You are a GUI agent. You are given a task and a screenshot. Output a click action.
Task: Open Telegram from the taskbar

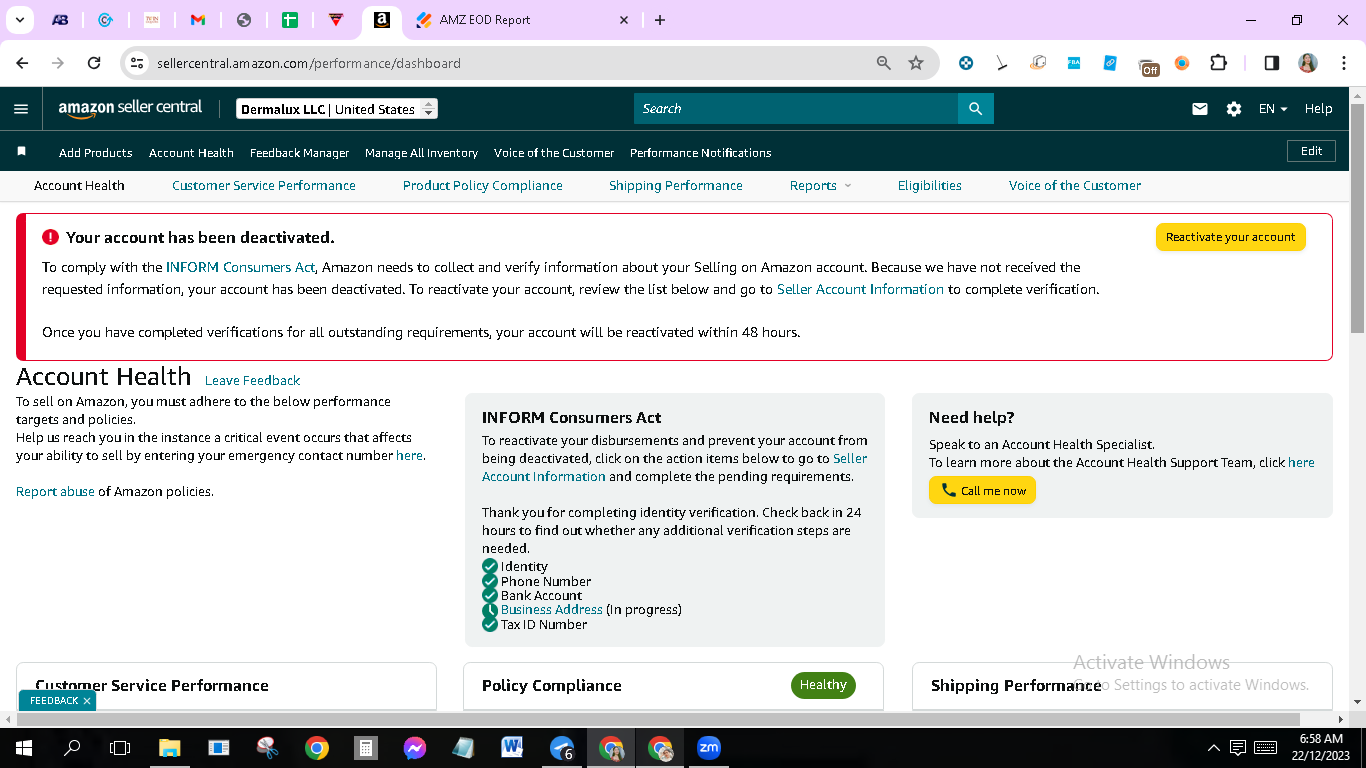tap(562, 747)
